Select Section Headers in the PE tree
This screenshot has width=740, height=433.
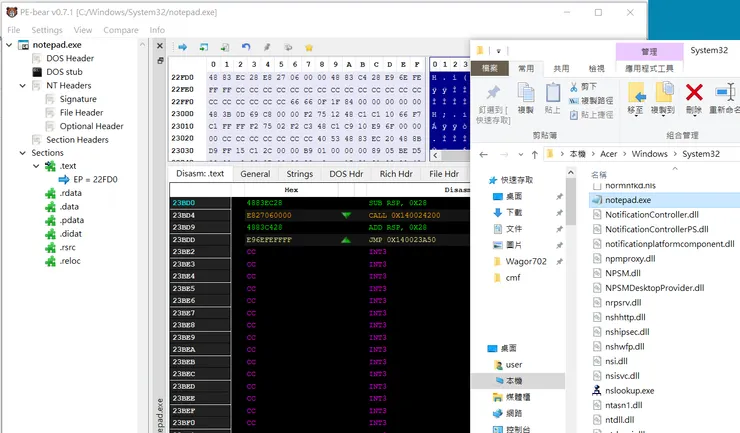77,140
